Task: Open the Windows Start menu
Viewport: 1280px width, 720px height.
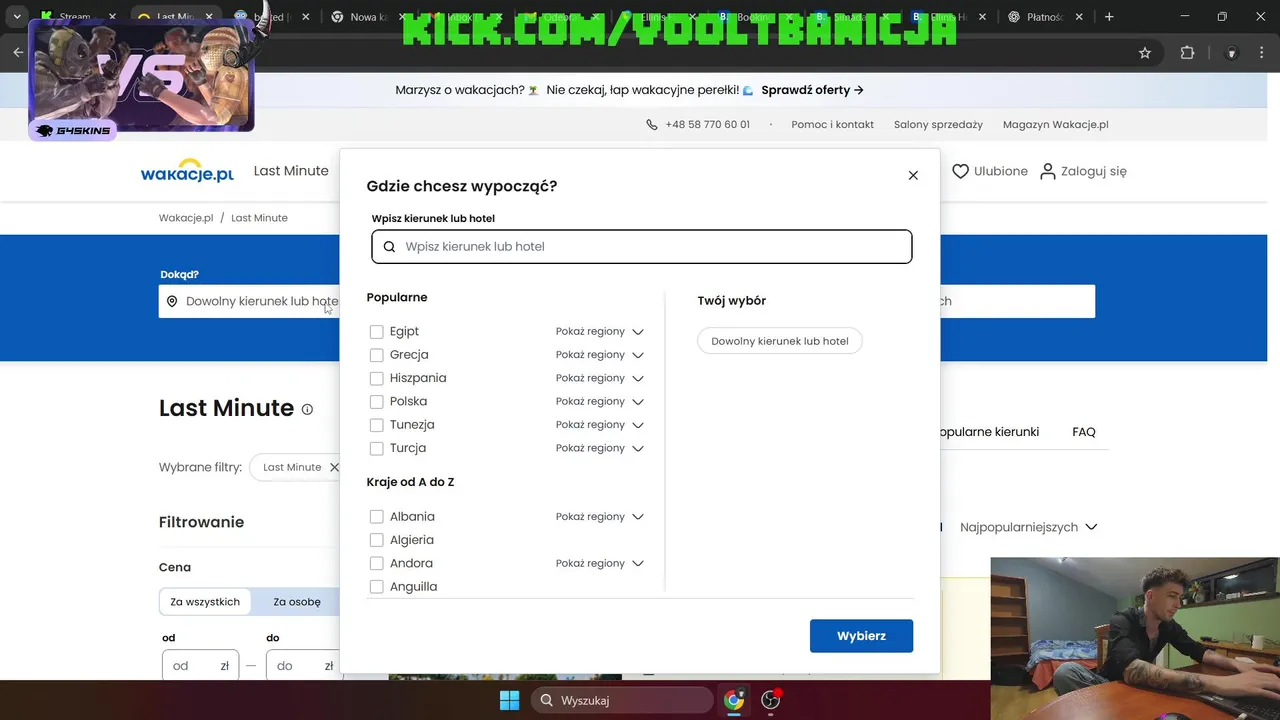Action: coord(509,700)
